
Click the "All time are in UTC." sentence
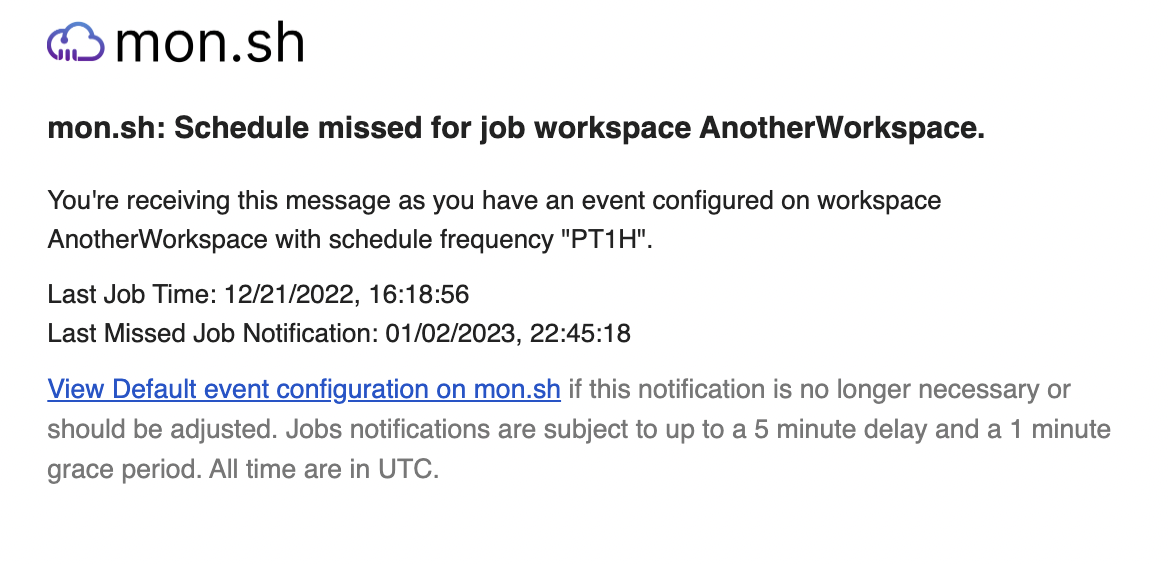click(x=324, y=469)
